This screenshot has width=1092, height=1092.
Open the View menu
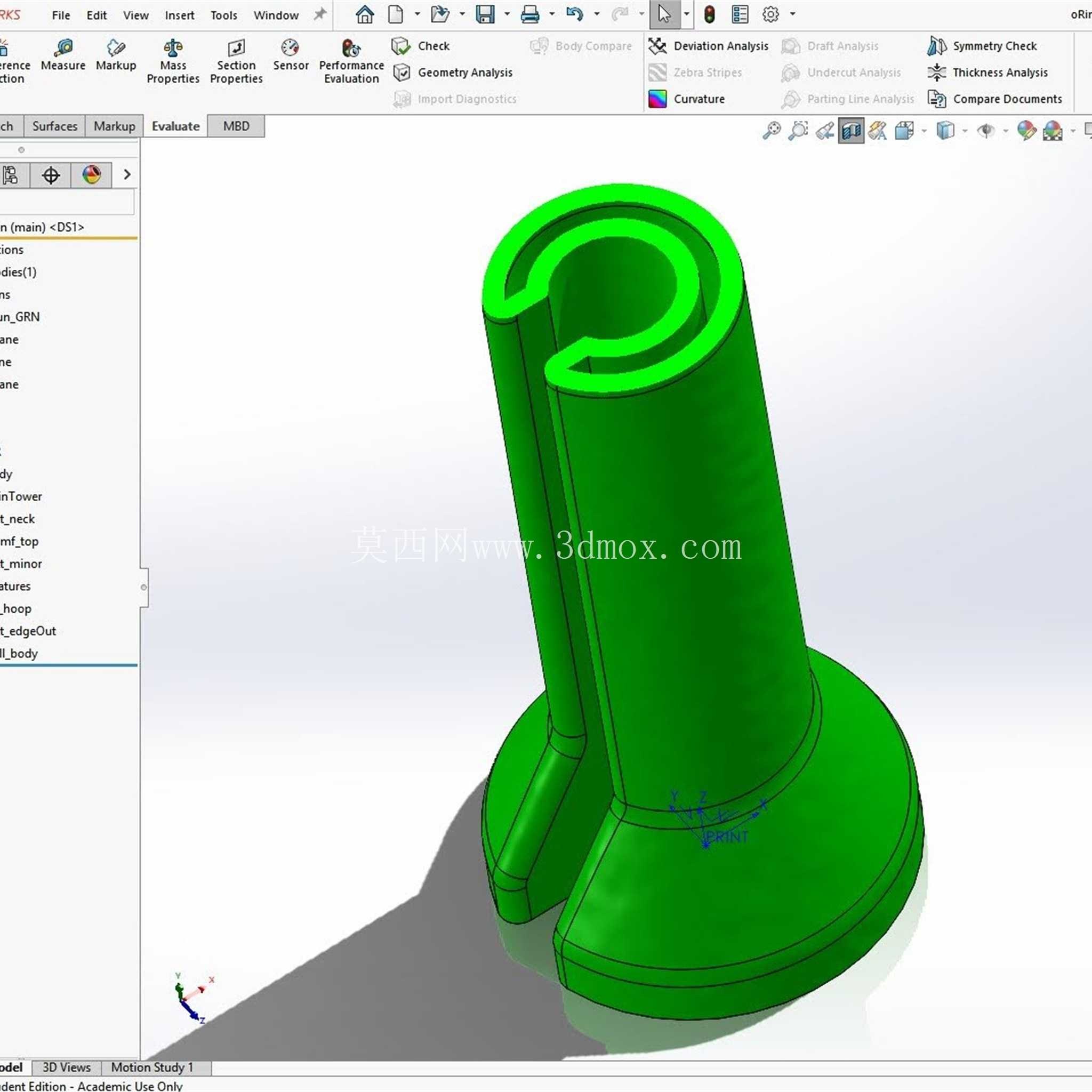click(x=135, y=15)
